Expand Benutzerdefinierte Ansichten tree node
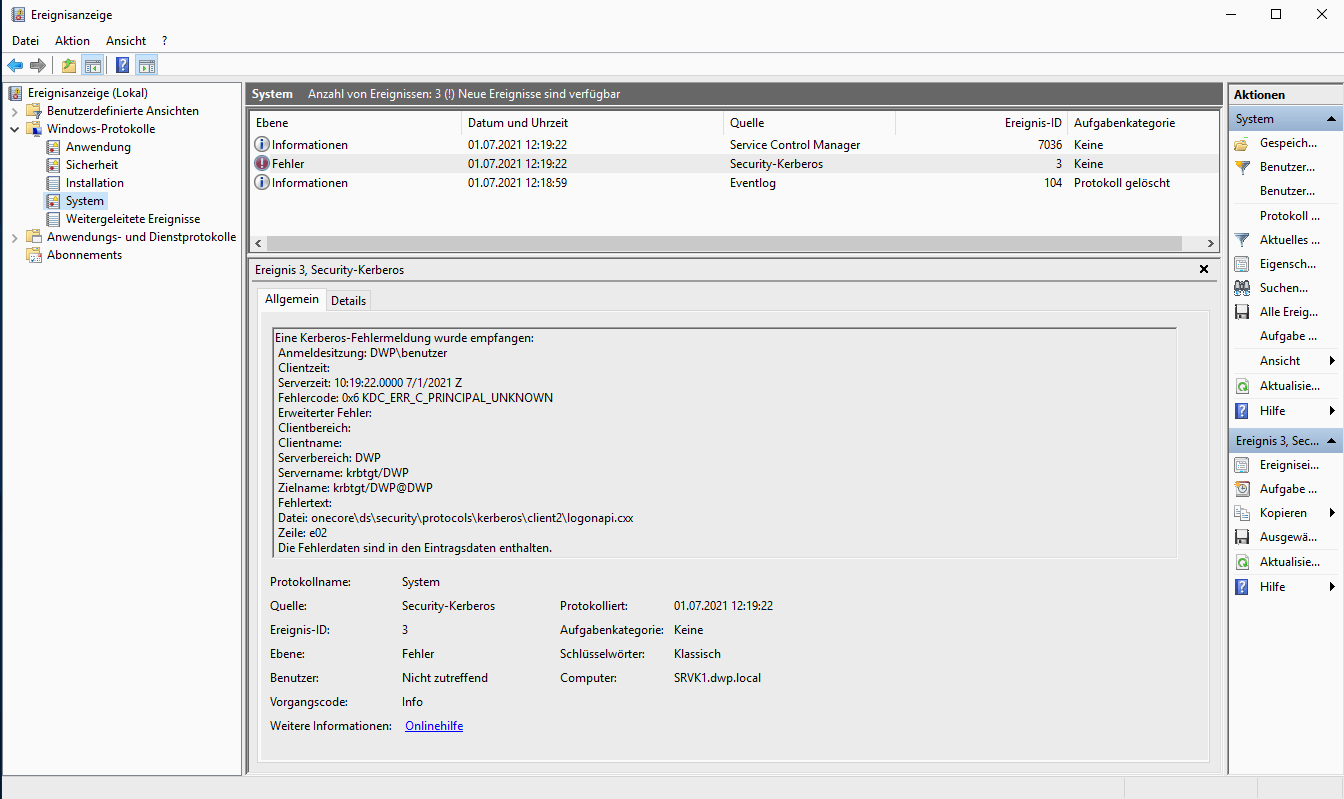The height and width of the screenshot is (799, 1344). pos(14,111)
